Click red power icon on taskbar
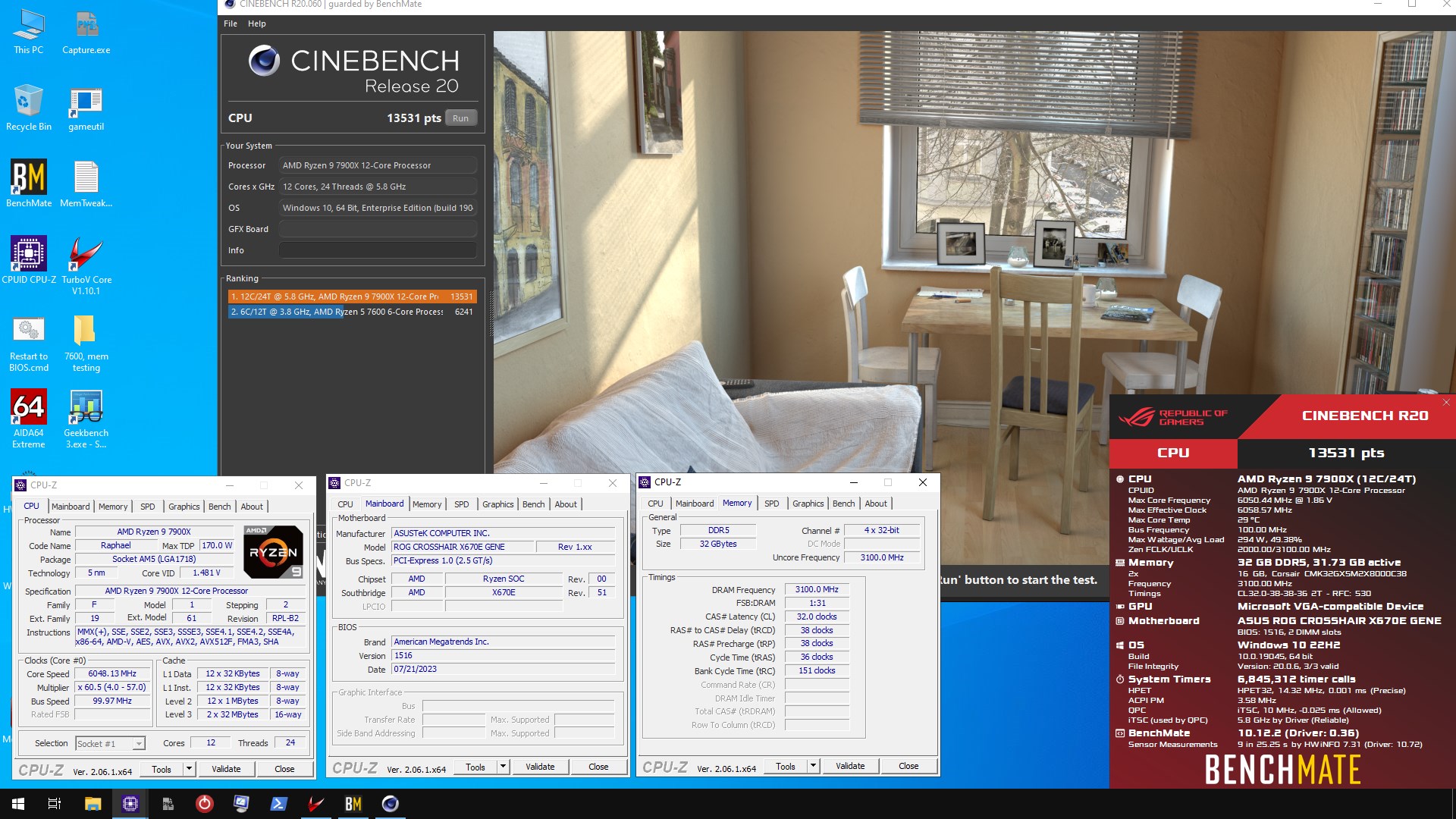The height and width of the screenshot is (819, 1456). (x=205, y=804)
